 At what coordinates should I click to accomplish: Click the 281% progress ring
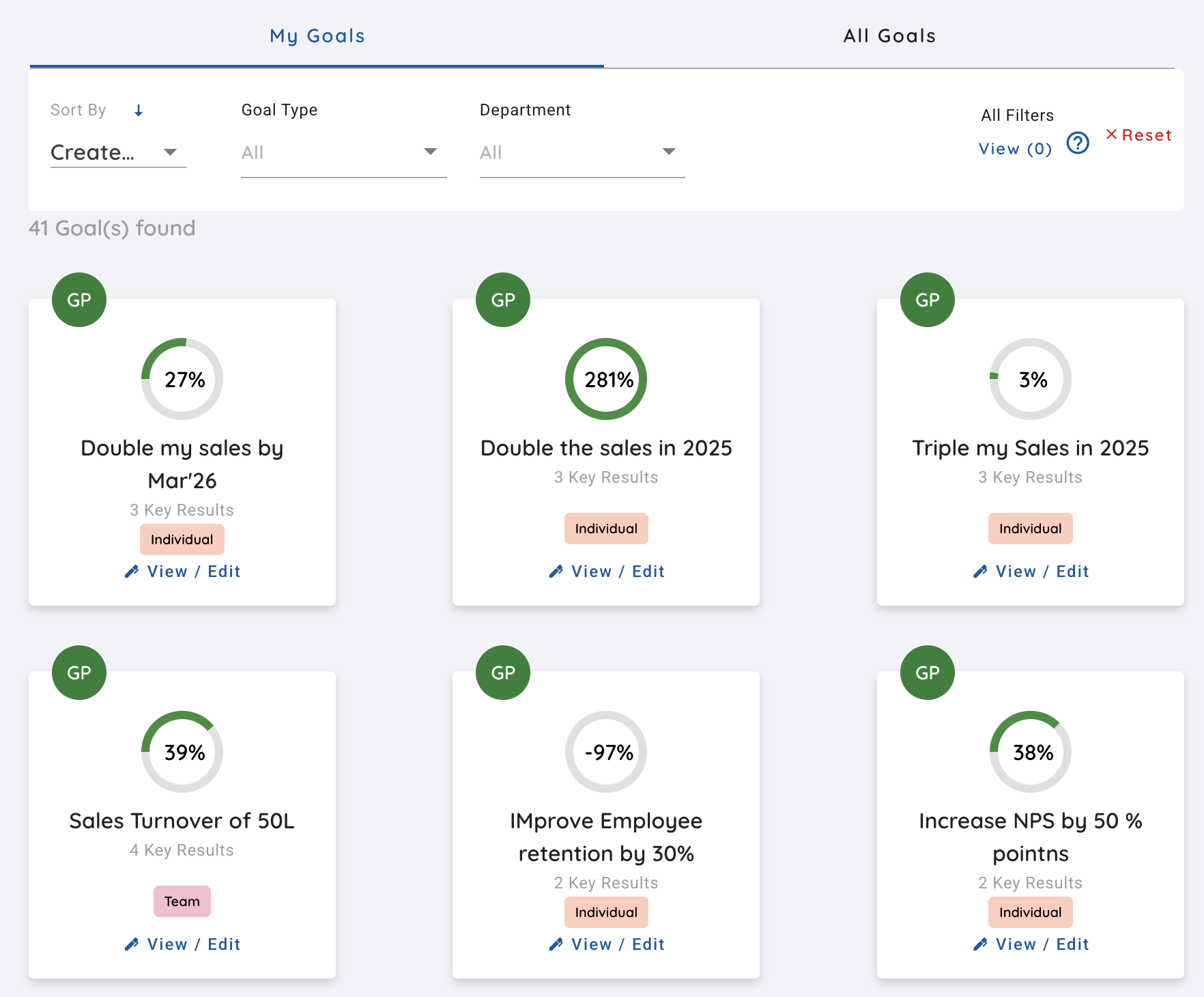[x=606, y=379]
